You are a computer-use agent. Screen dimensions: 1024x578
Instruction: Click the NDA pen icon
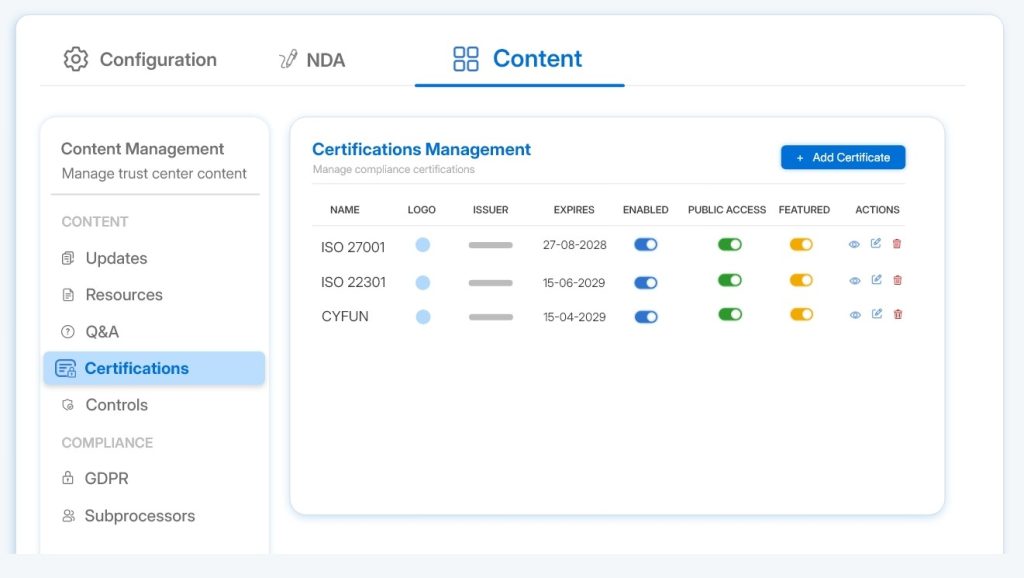point(288,59)
